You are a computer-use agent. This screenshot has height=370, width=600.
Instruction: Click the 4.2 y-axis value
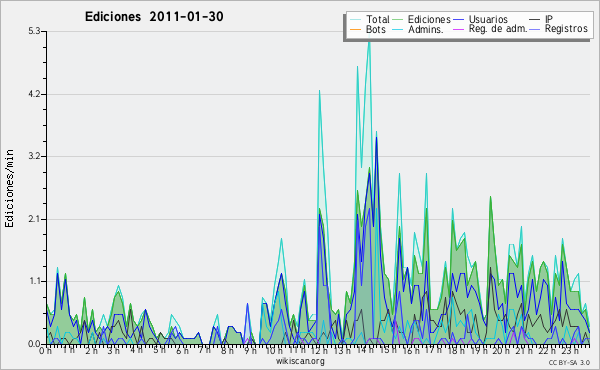tap(34, 94)
